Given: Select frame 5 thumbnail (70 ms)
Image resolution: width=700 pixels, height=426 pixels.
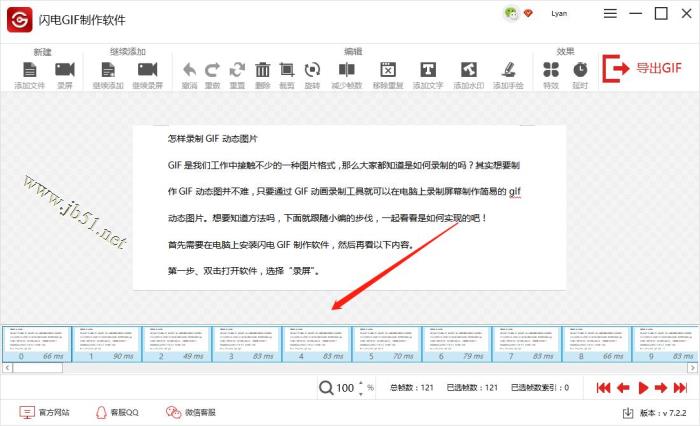Looking at the screenshot, I should pyautogui.click(x=387, y=344).
